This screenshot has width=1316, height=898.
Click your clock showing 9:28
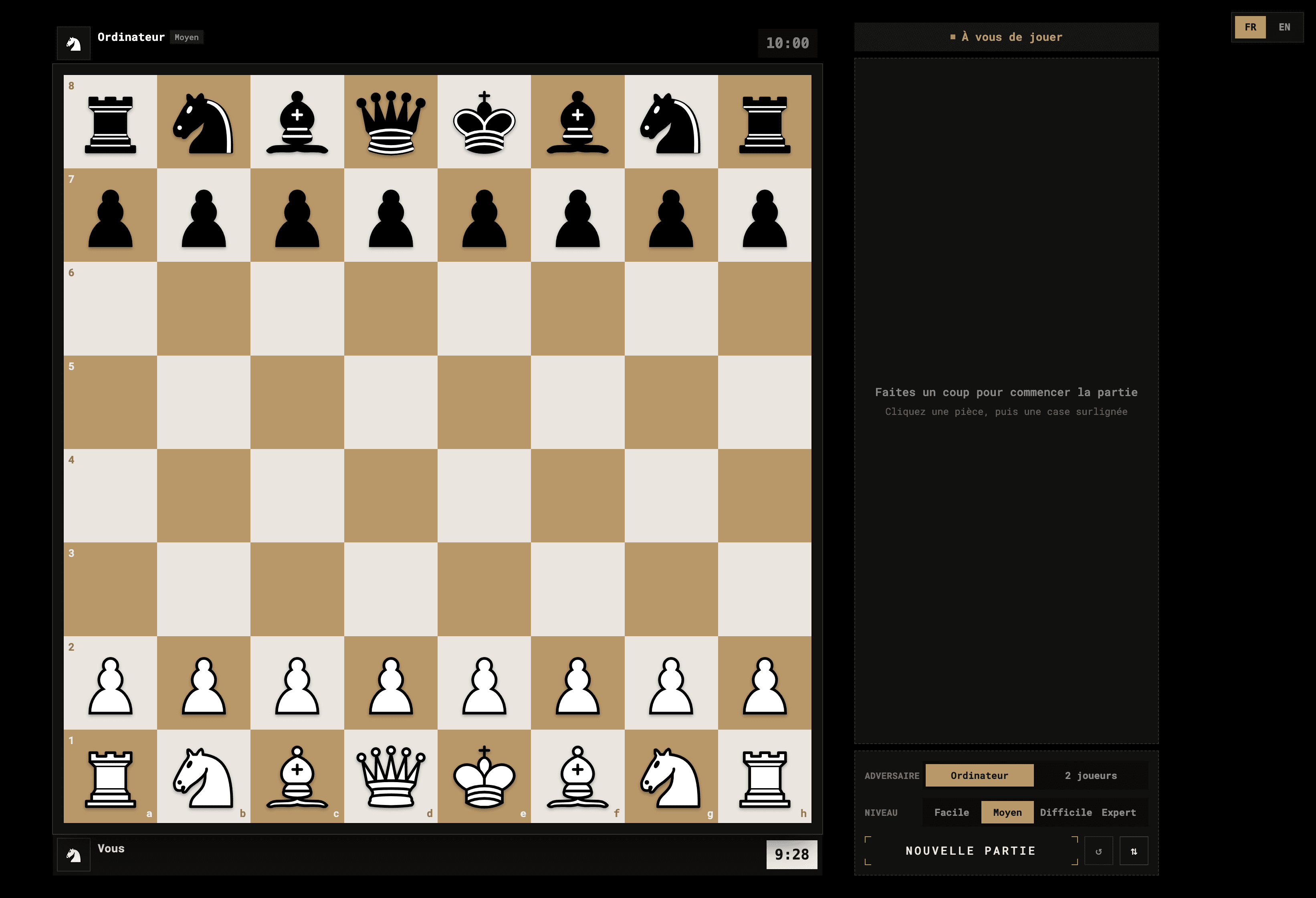(x=791, y=854)
